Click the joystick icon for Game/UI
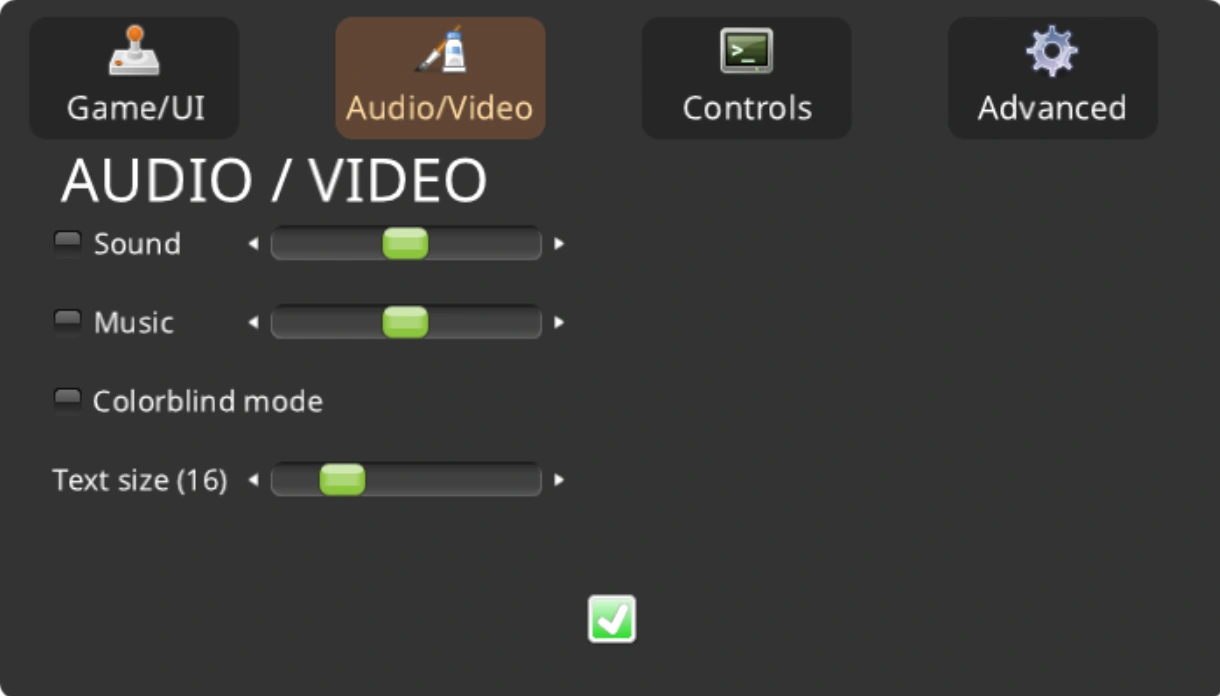This screenshot has width=1220, height=696. coord(134,50)
